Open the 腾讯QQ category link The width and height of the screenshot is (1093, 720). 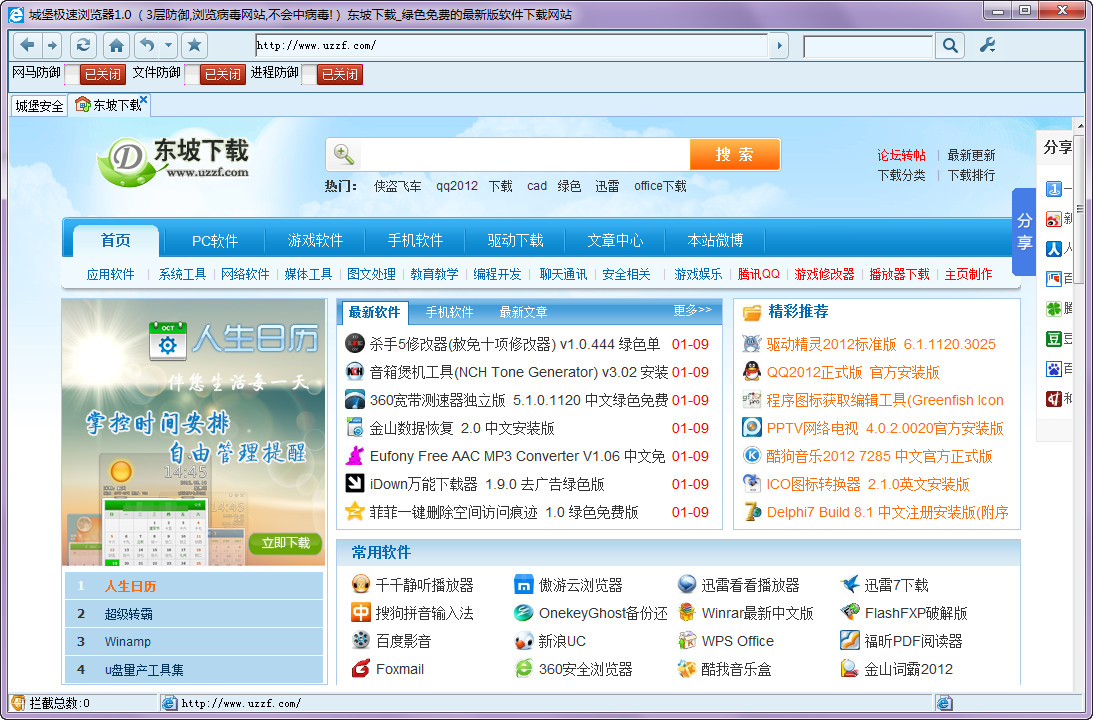pos(758,274)
